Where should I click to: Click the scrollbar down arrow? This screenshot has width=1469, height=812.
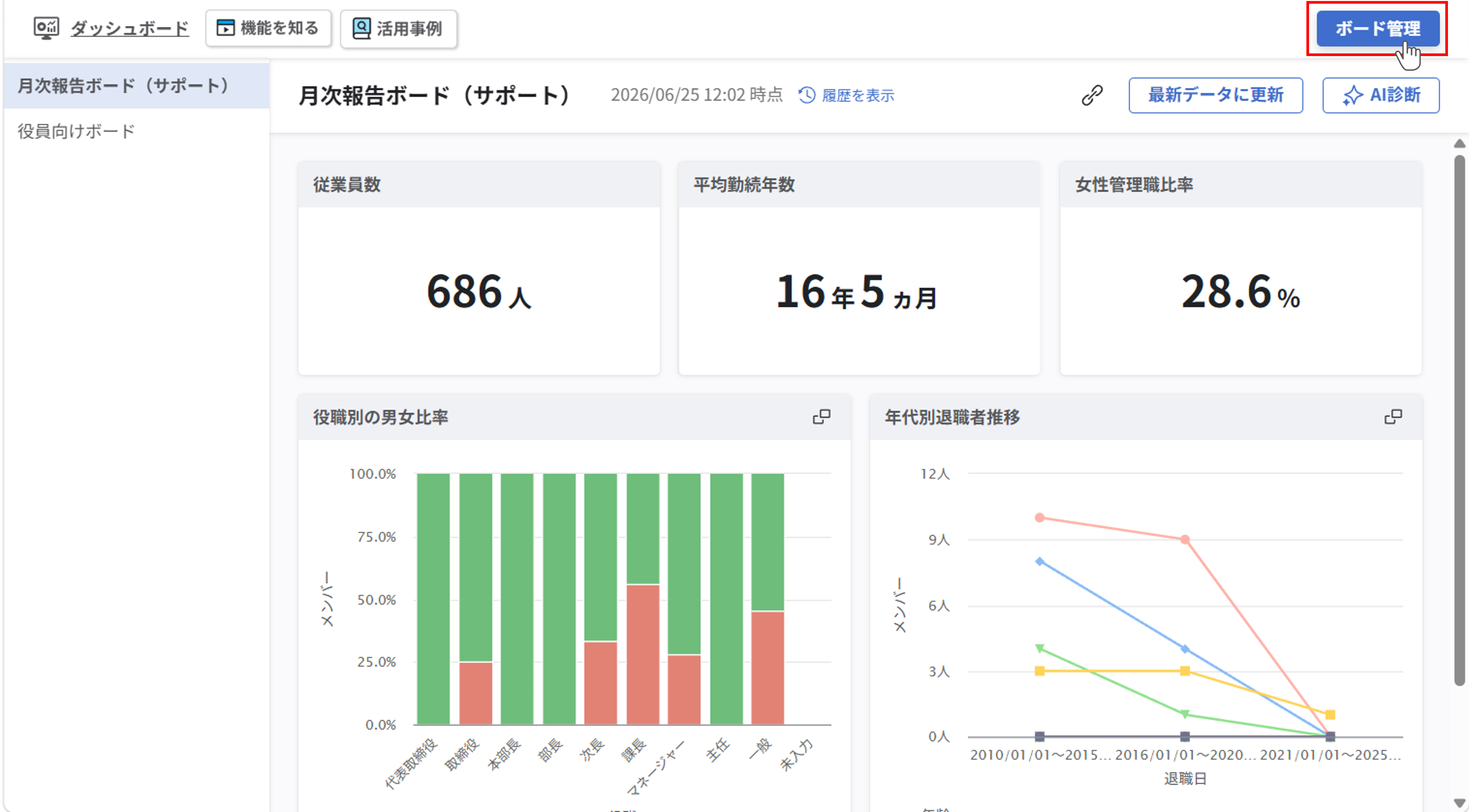click(x=1459, y=803)
